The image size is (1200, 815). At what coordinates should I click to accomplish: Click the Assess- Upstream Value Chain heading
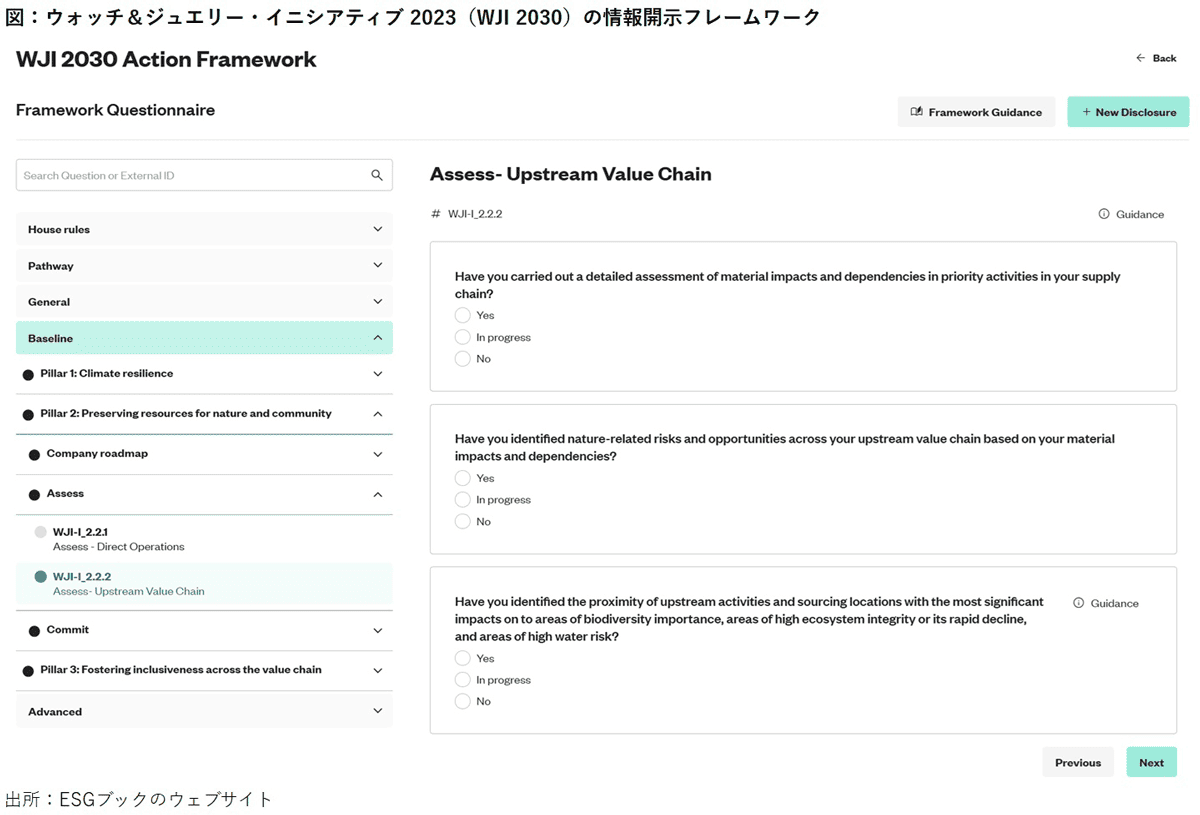(x=570, y=174)
